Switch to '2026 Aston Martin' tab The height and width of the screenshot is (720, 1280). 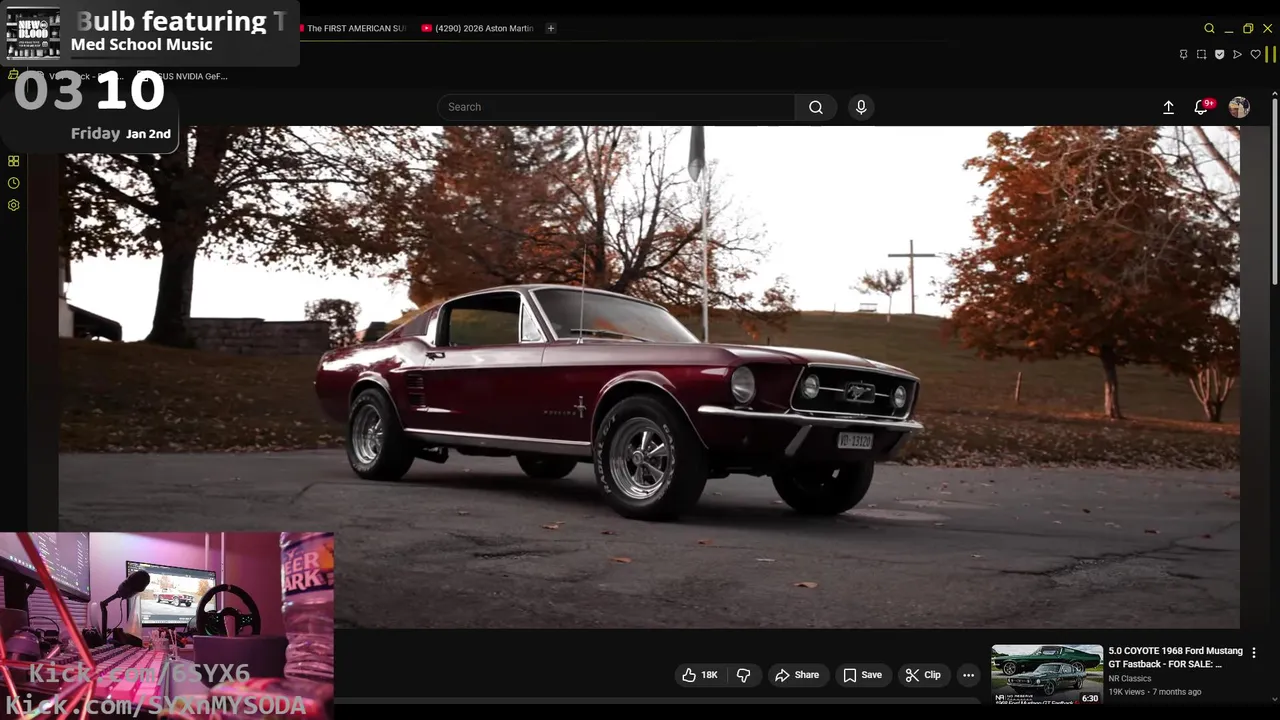(477, 28)
